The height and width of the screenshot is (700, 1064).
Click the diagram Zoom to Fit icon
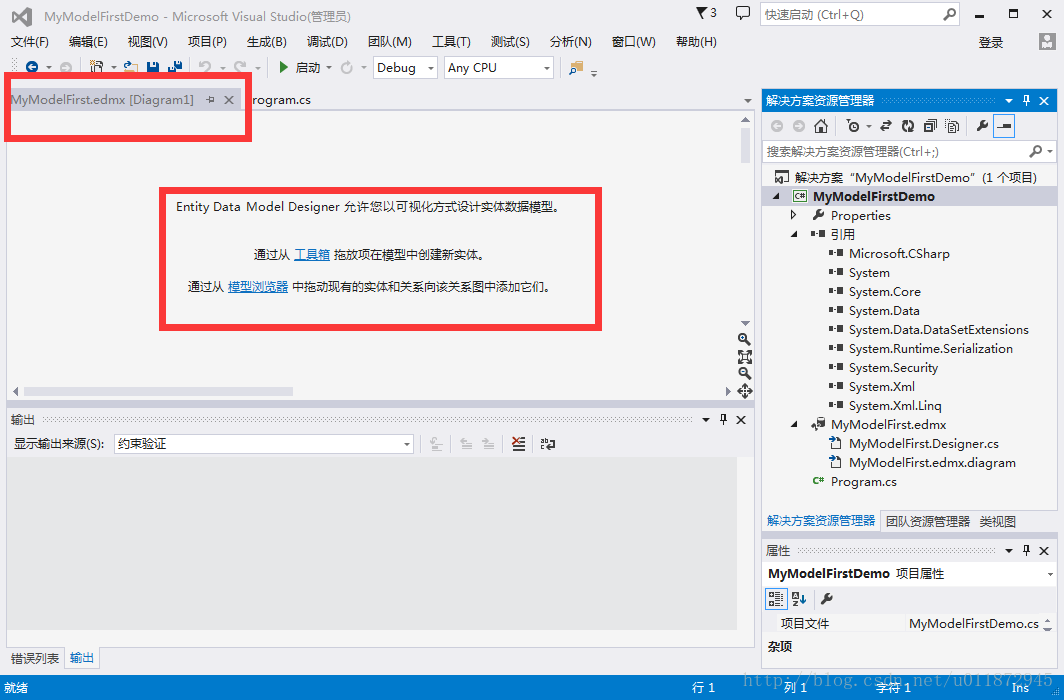(744, 357)
